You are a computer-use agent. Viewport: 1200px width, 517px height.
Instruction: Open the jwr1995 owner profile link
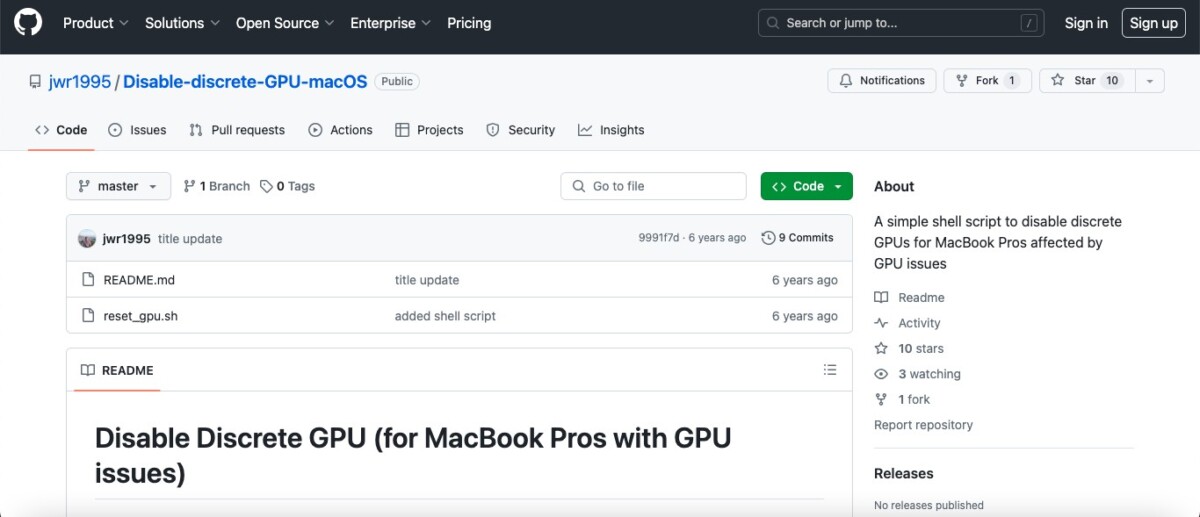[80, 81]
